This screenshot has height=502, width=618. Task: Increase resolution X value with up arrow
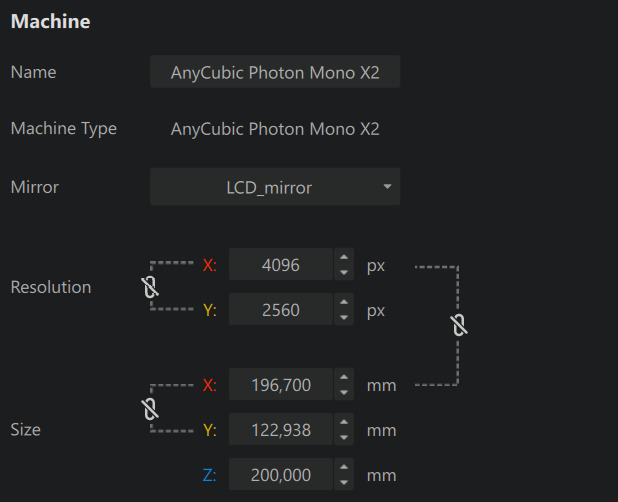344,259
